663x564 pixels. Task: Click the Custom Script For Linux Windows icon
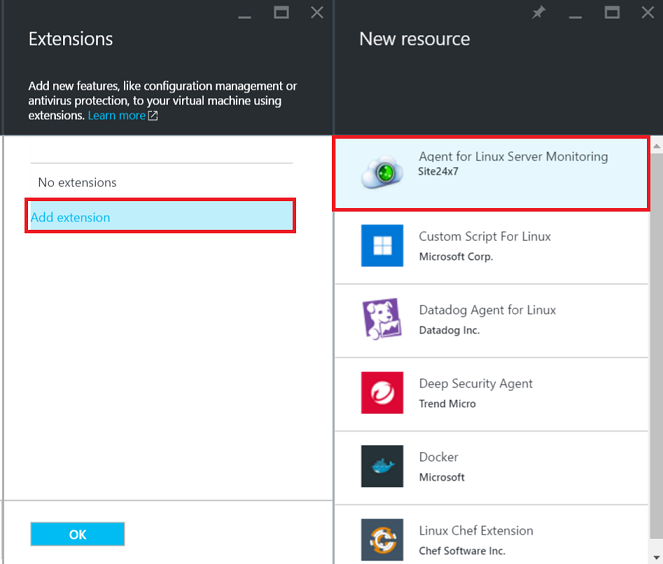[x=382, y=246]
